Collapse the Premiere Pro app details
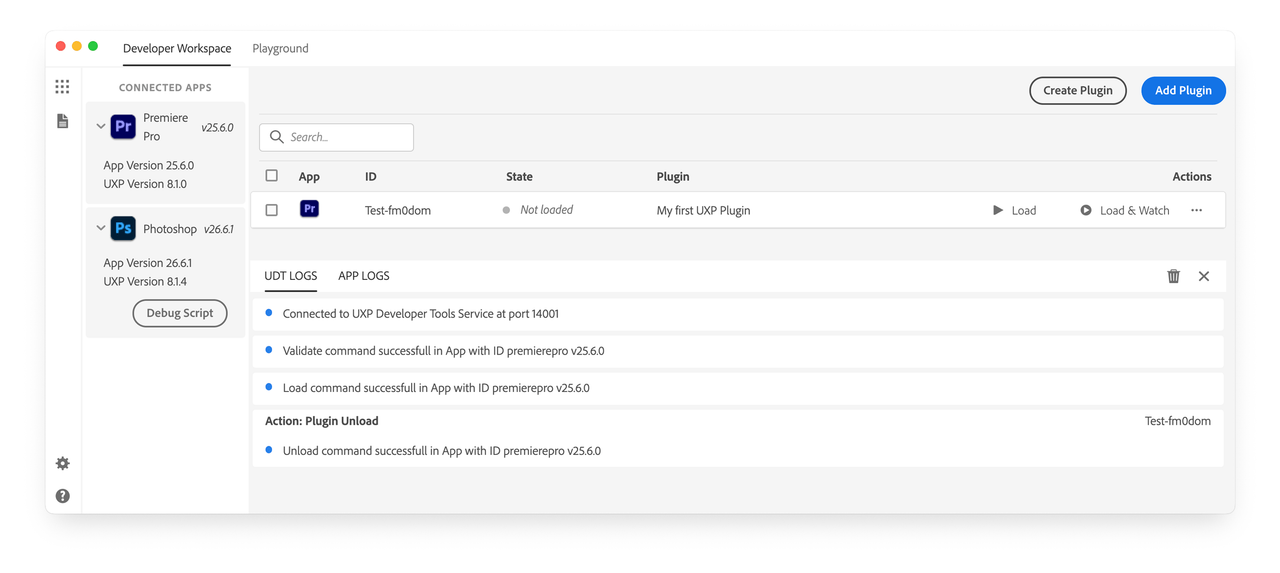Viewport: 1280px width, 573px height. pos(101,127)
